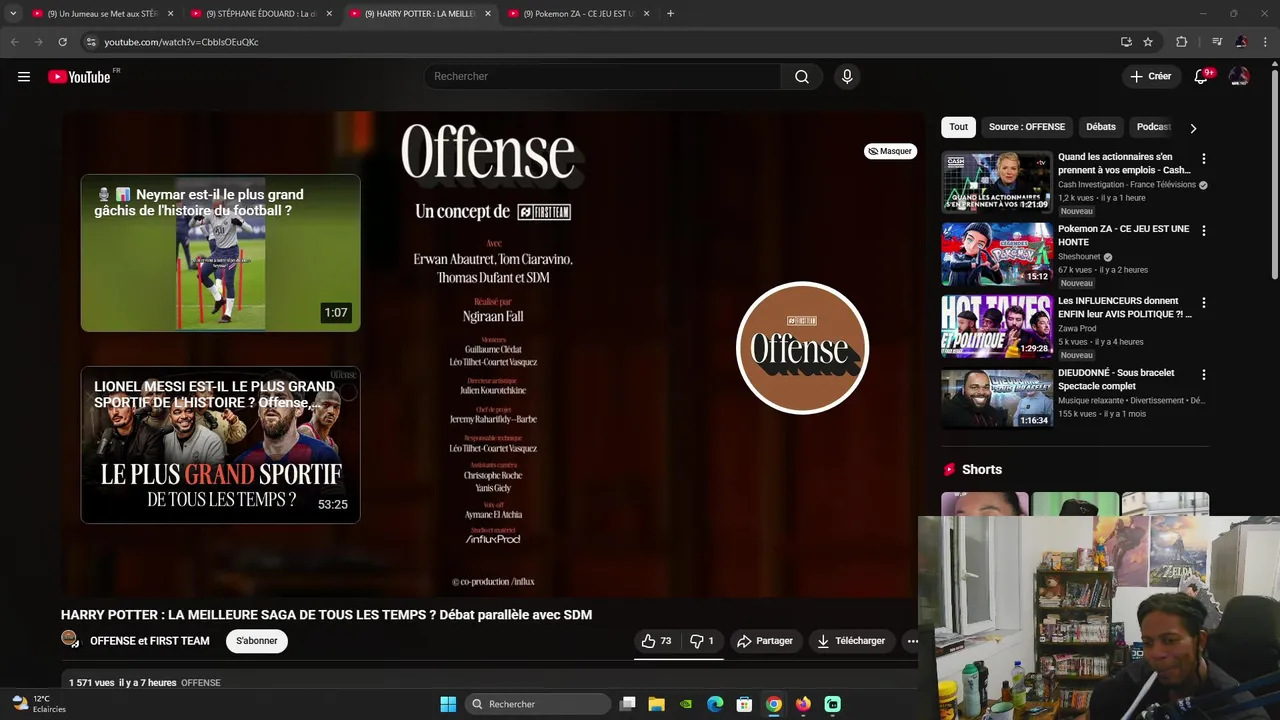Select the Tout filter chip

pos(958,127)
